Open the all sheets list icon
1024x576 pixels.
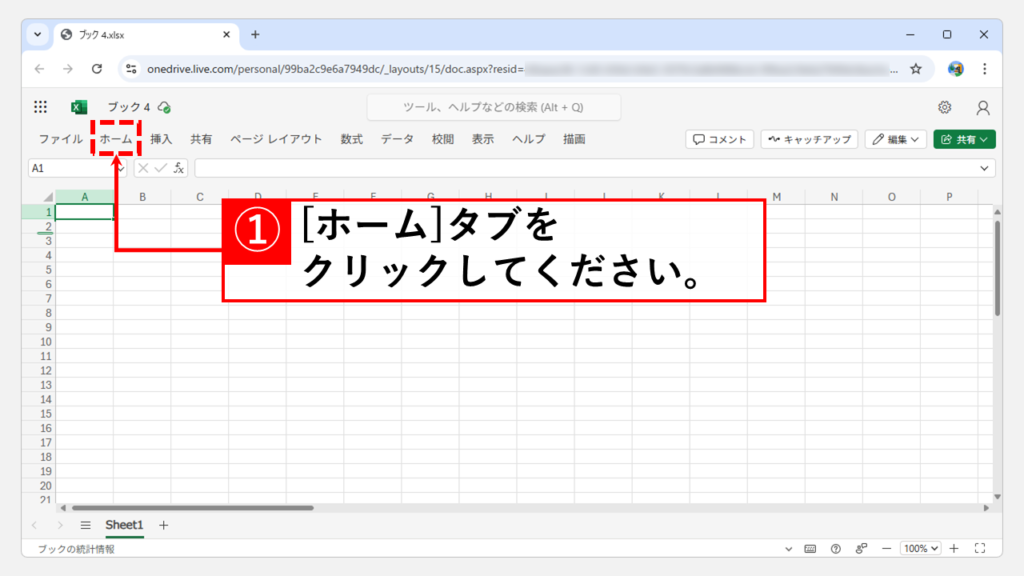tap(86, 525)
